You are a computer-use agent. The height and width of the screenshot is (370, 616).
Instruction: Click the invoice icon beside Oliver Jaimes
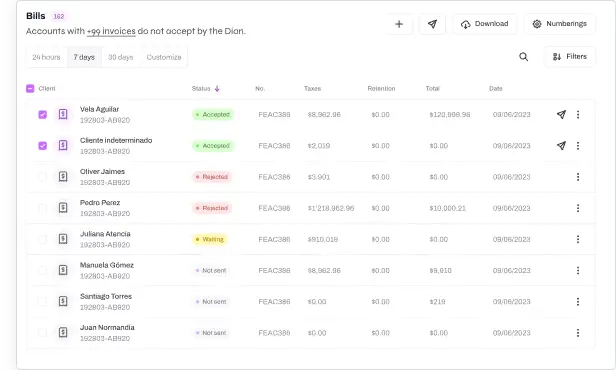pyautogui.click(x=63, y=177)
